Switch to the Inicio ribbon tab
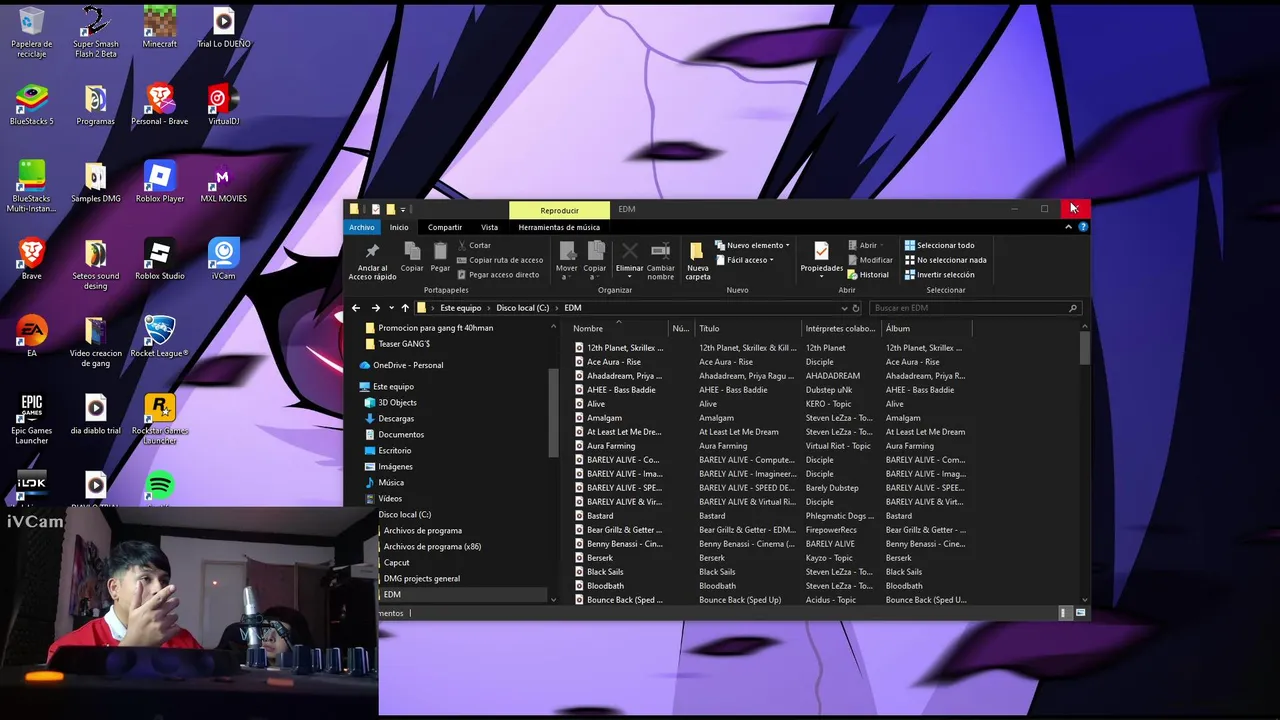The height and width of the screenshot is (720, 1280). [399, 227]
